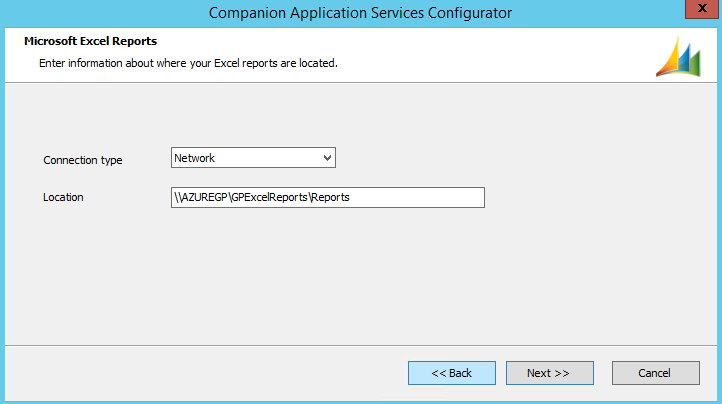The height and width of the screenshot is (404, 722).
Task: Go back with the << Back button
Action: [x=451, y=373]
